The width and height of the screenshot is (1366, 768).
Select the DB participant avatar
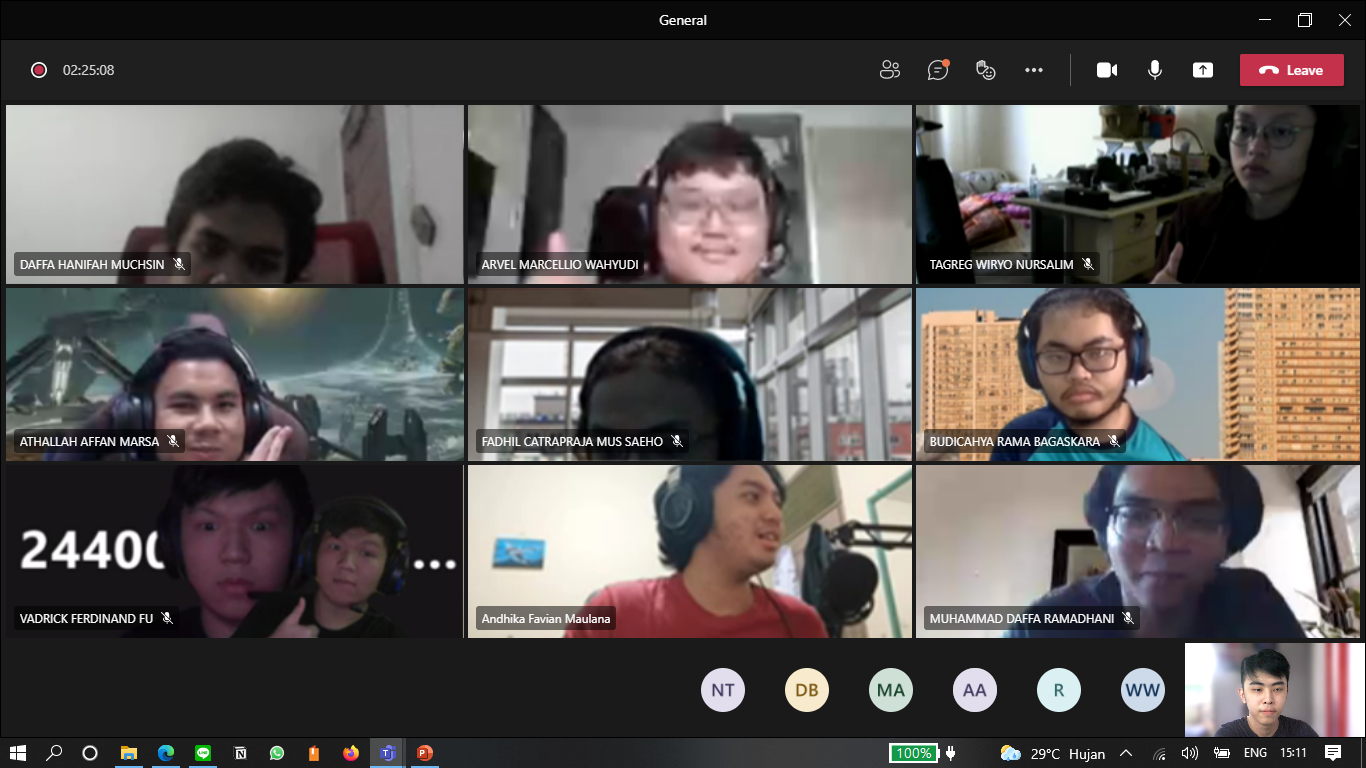[x=807, y=690]
